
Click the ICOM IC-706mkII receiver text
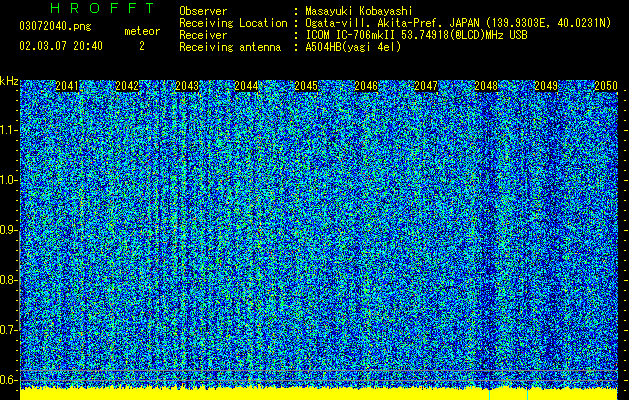point(416,35)
